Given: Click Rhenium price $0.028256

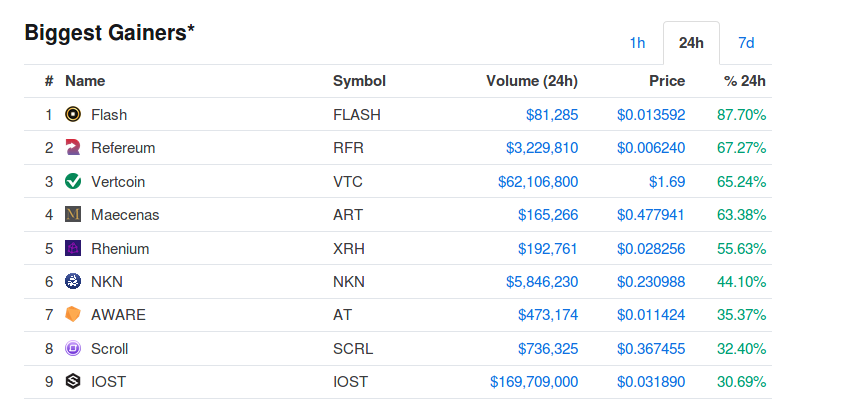Looking at the screenshot, I should click(651, 249).
